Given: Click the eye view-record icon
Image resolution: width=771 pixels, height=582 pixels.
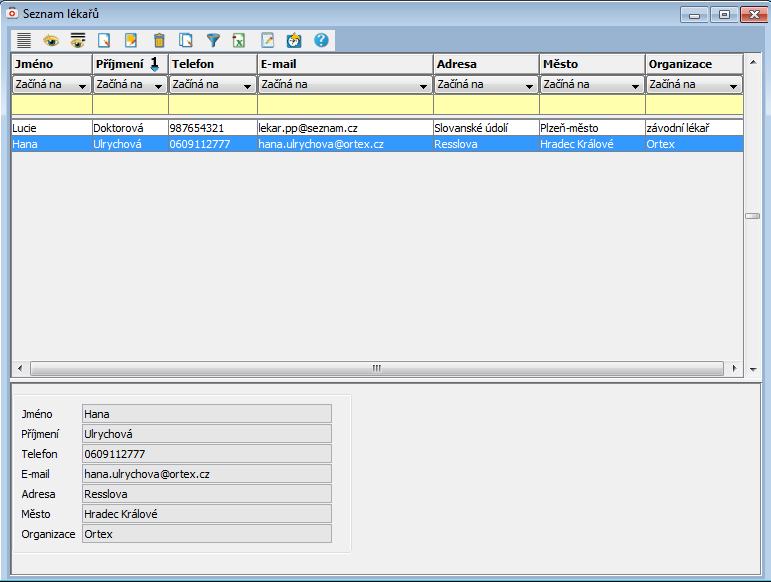Looking at the screenshot, I should 51,40.
